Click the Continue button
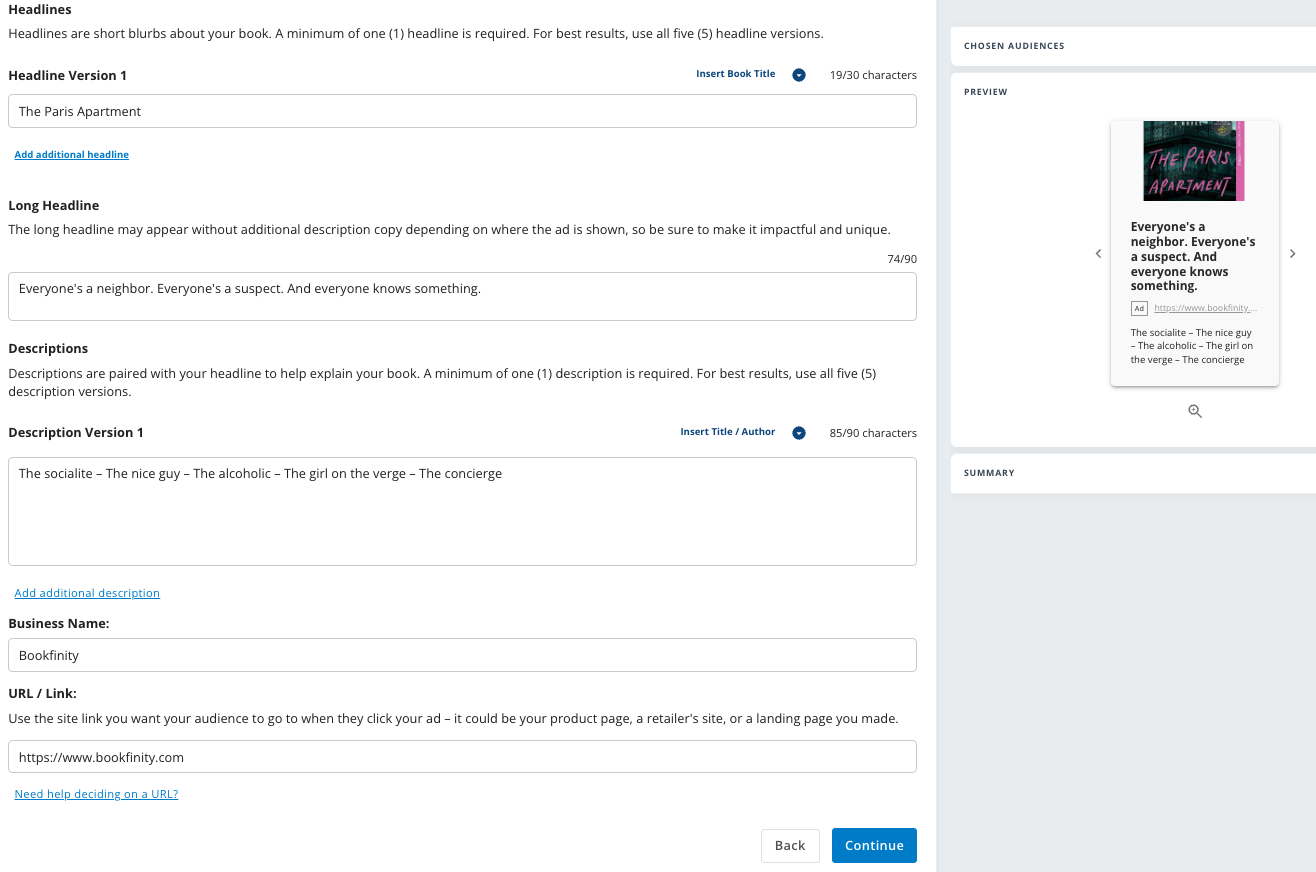 pyautogui.click(x=874, y=845)
